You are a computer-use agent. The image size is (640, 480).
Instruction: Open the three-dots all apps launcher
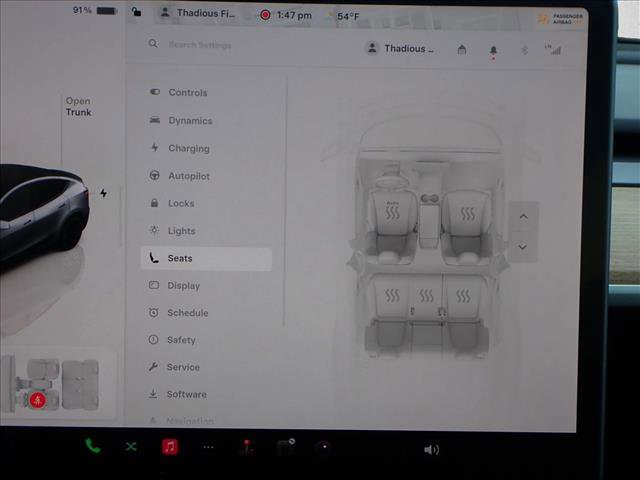pyautogui.click(x=208, y=447)
